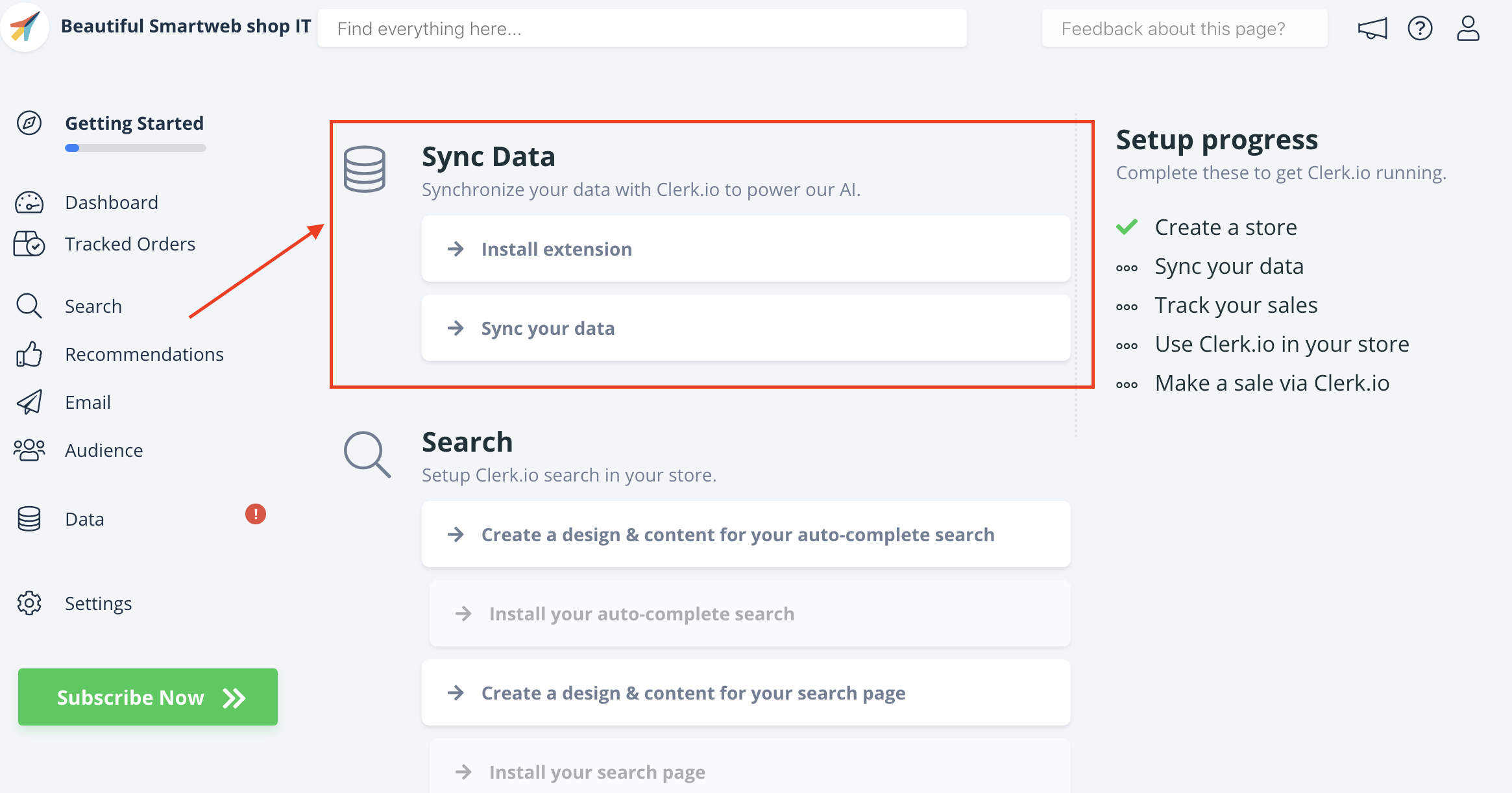
Task: Open Tracked Orders via its box icon
Action: click(29, 243)
